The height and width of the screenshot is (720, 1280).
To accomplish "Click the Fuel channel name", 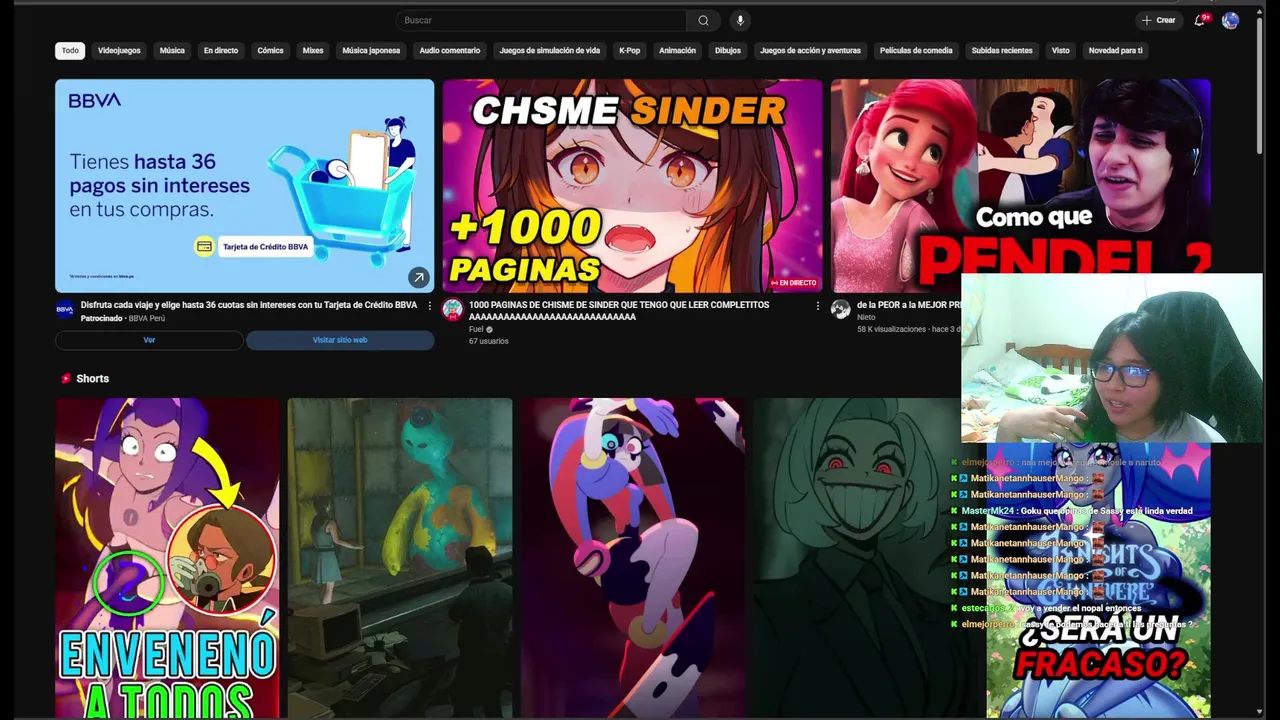I will click(x=476, y=329).
